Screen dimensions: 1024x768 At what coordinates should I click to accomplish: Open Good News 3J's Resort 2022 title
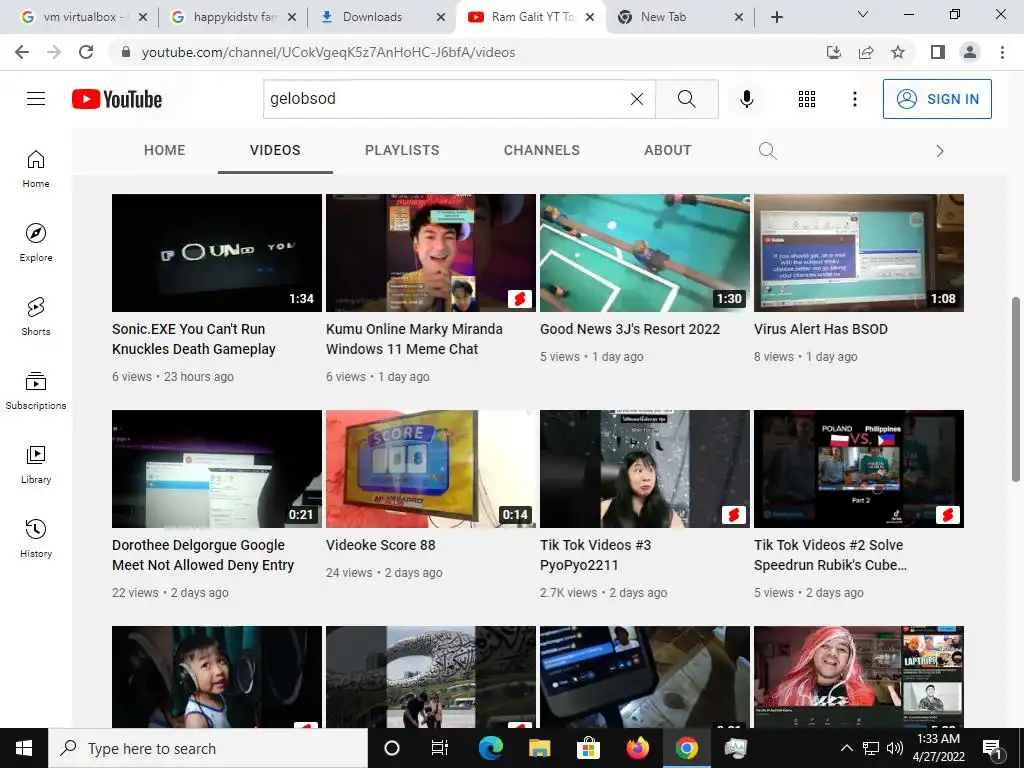point(630,329)
